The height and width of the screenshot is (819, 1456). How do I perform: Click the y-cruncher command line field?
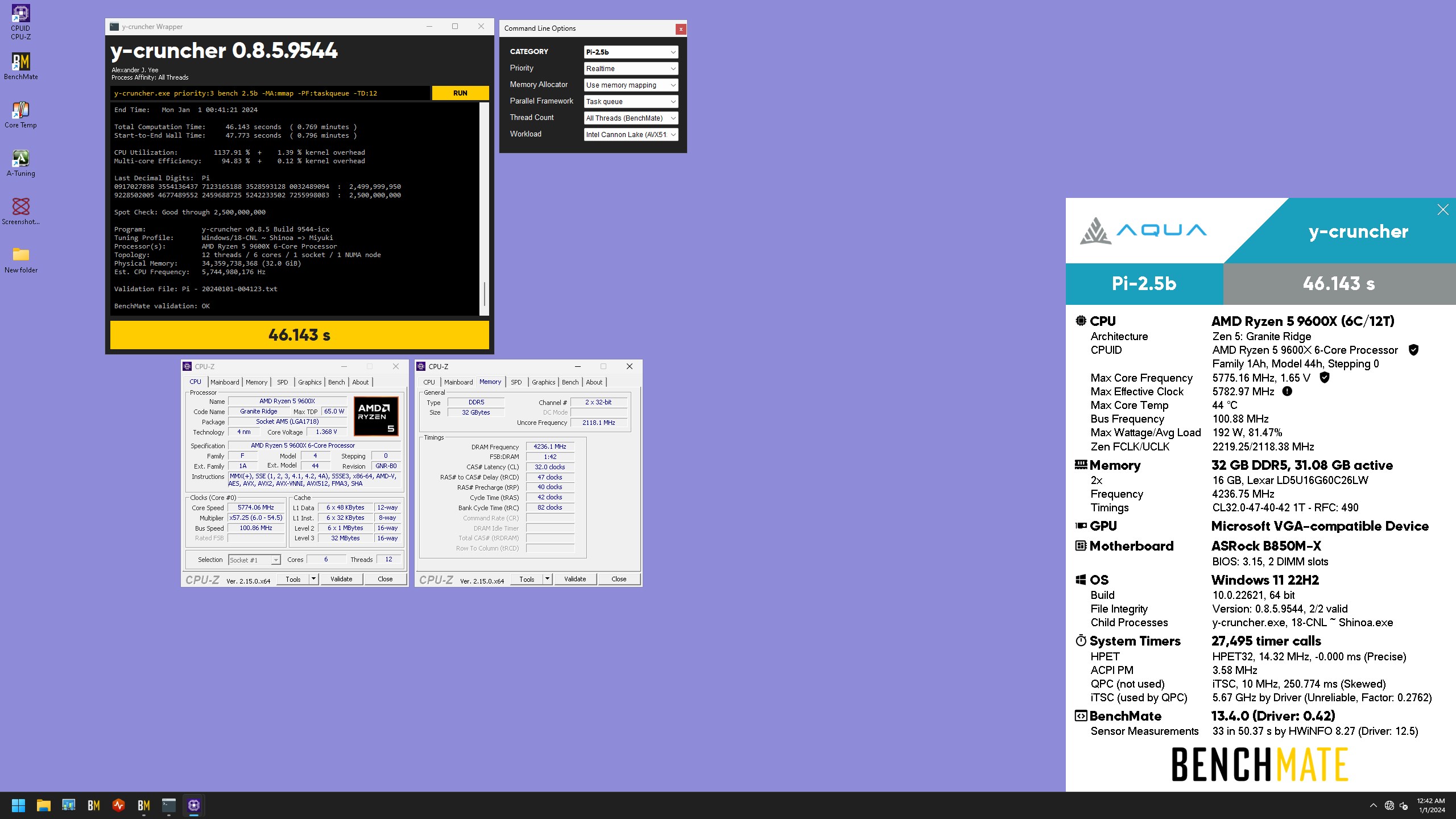(x=270, y=93)
